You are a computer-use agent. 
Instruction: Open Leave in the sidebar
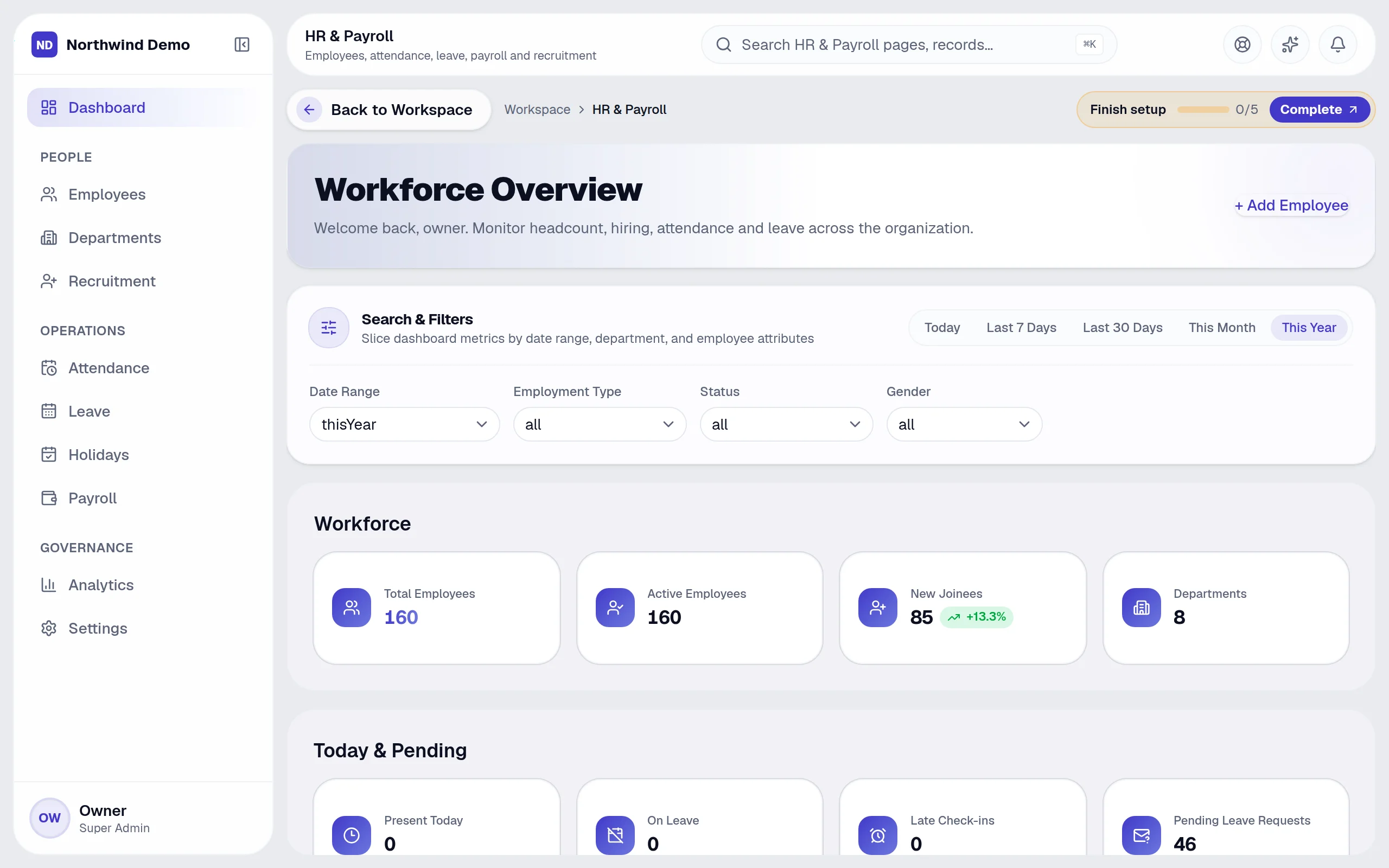[143, 411]
